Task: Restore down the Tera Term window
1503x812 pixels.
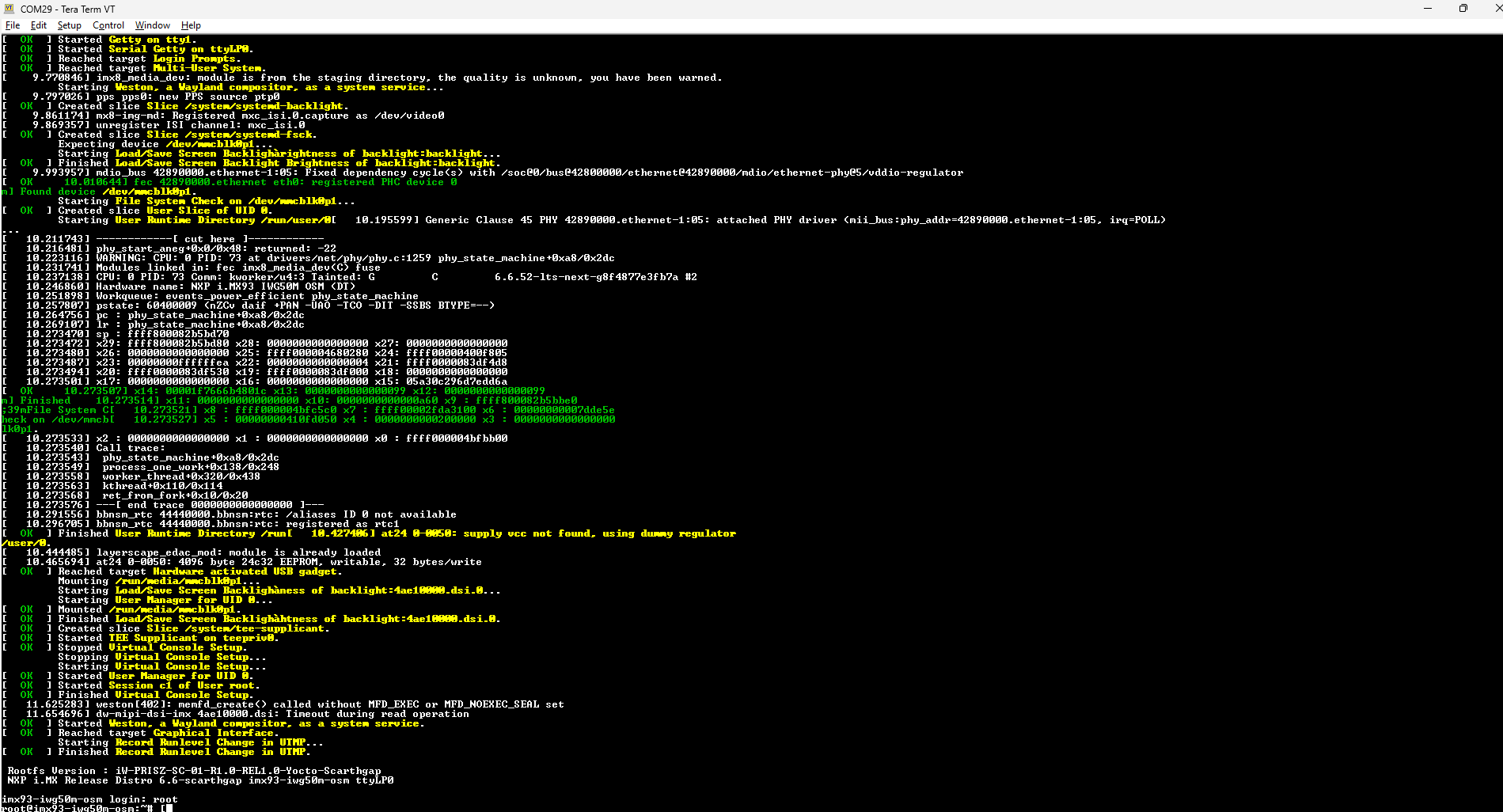Action: point(1463,9)
